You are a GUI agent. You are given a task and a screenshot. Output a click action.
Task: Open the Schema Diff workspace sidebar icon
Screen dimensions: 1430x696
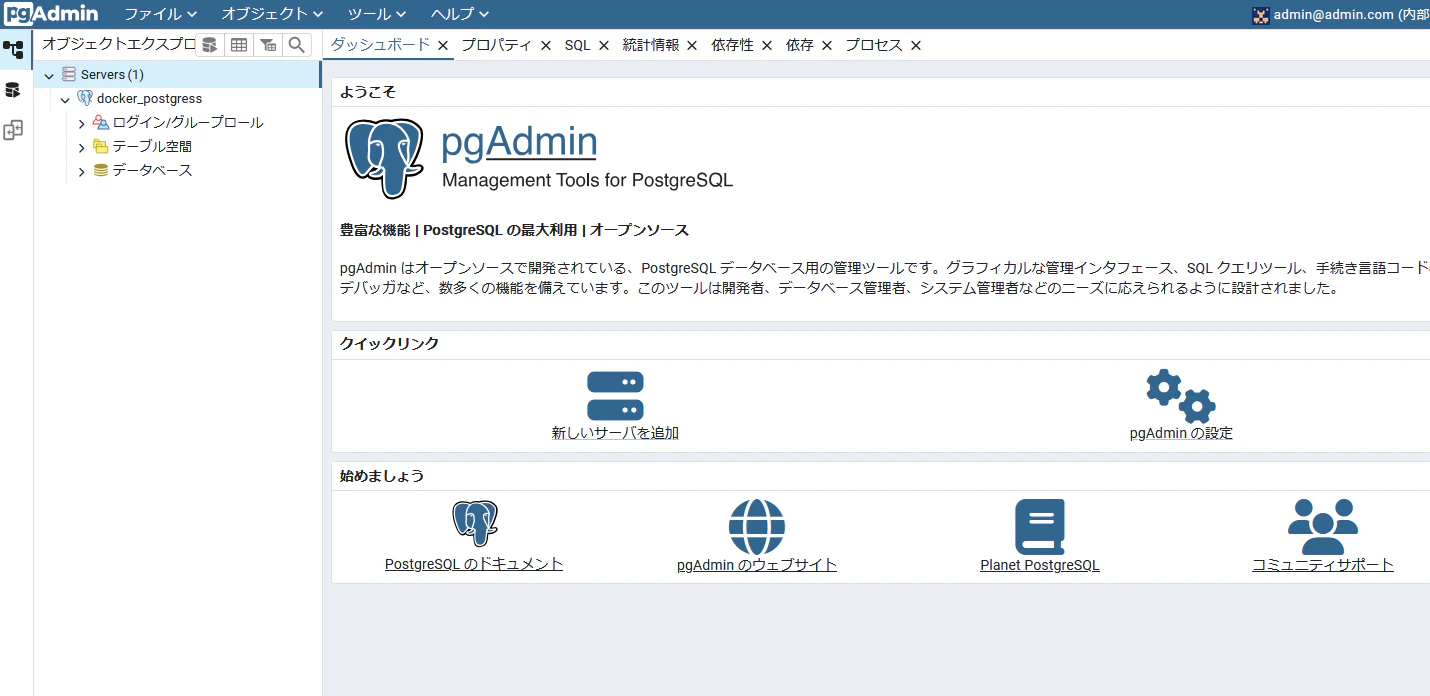tap(13, 130)
